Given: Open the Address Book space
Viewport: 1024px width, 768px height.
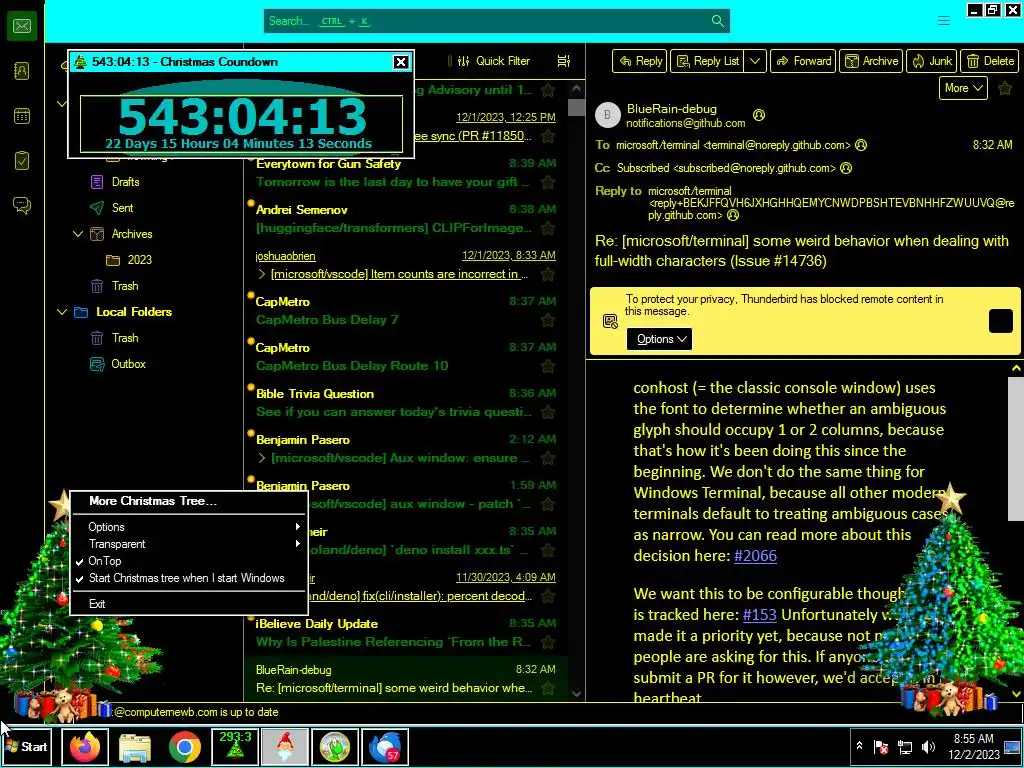Looking at the screenshot, I should click(22, 71).
